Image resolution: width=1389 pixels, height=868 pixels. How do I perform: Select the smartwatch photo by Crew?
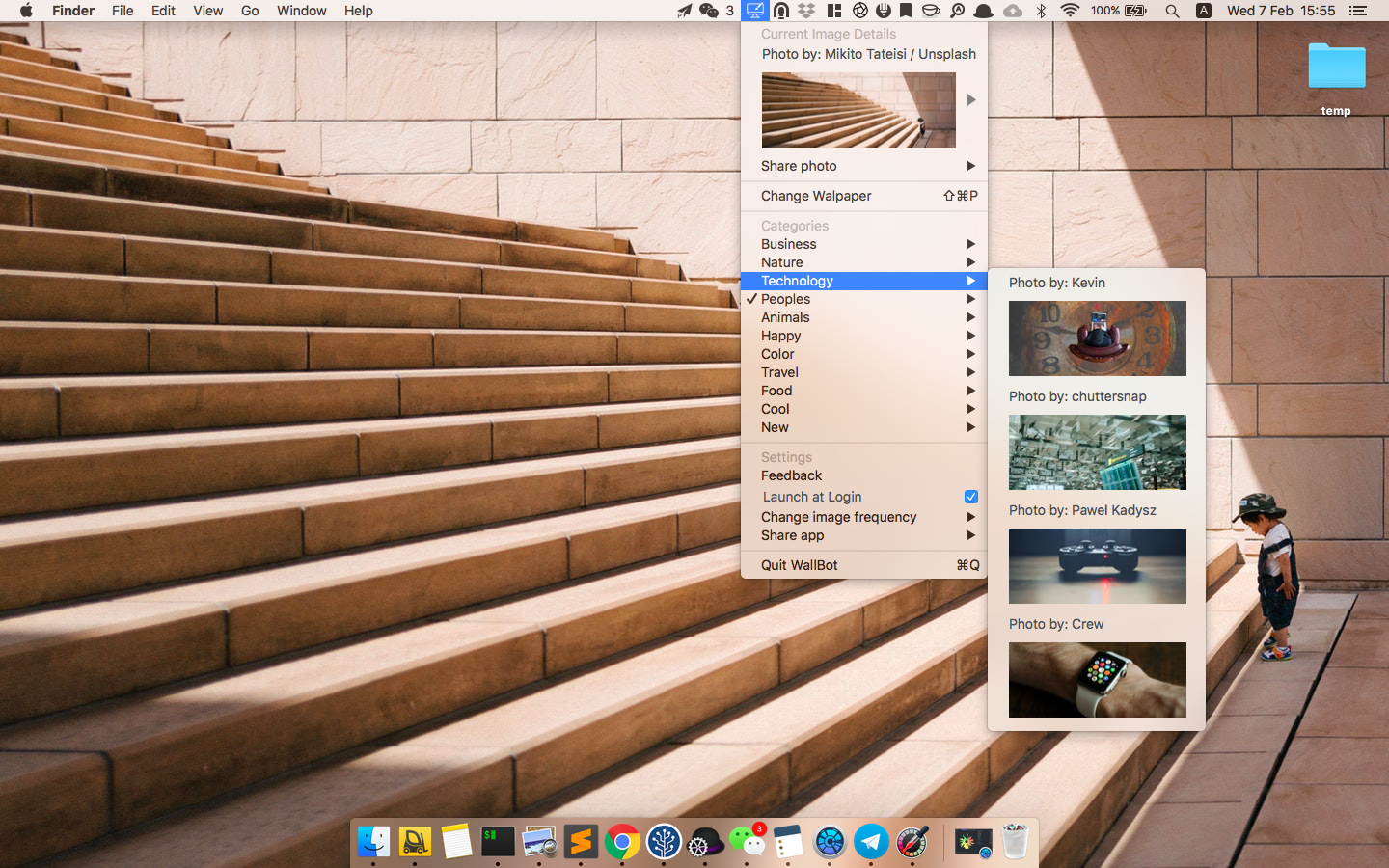click(x=1098, y=680)
